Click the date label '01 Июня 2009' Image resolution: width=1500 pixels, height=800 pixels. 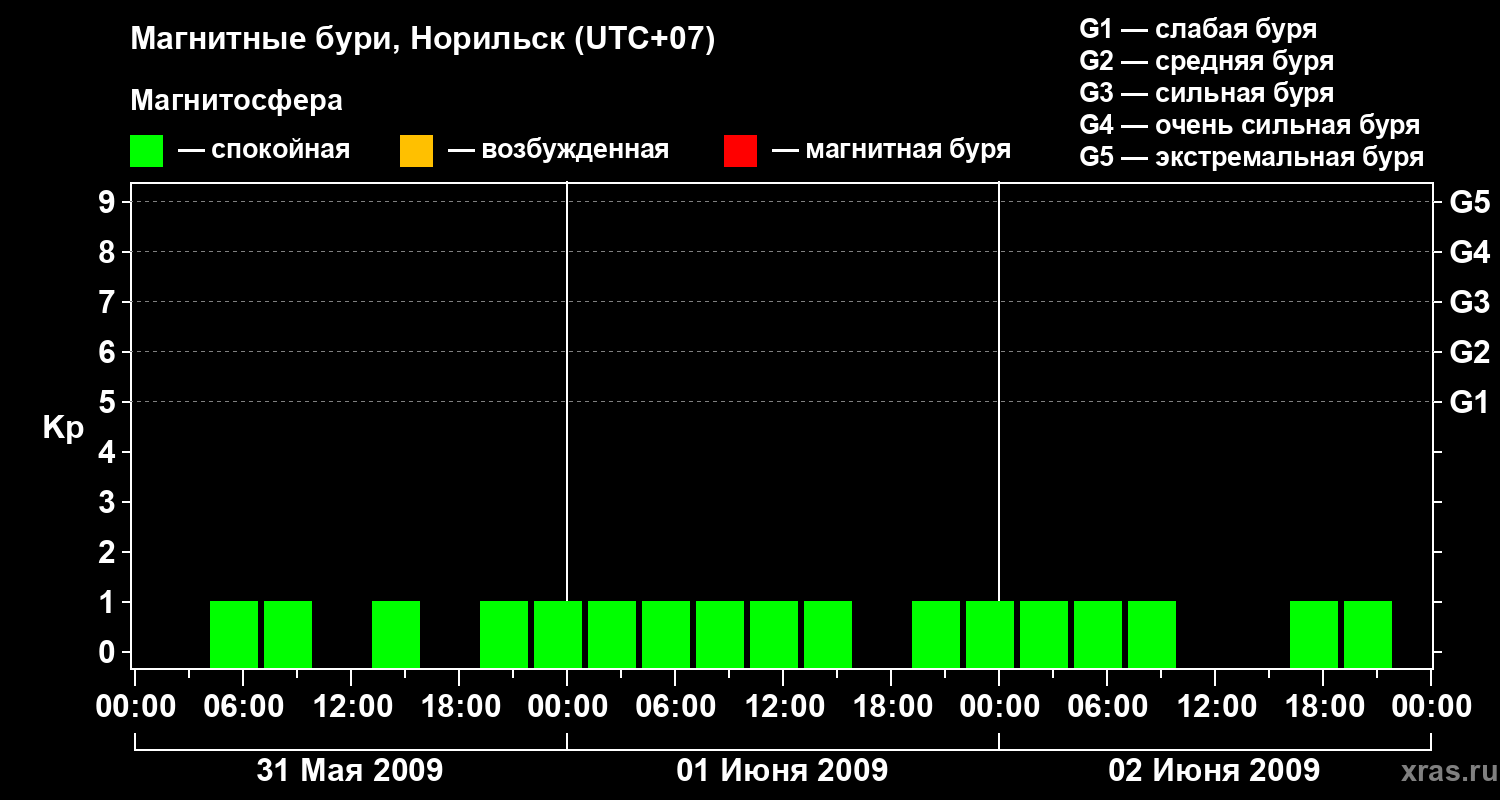(x=782, y=771)
